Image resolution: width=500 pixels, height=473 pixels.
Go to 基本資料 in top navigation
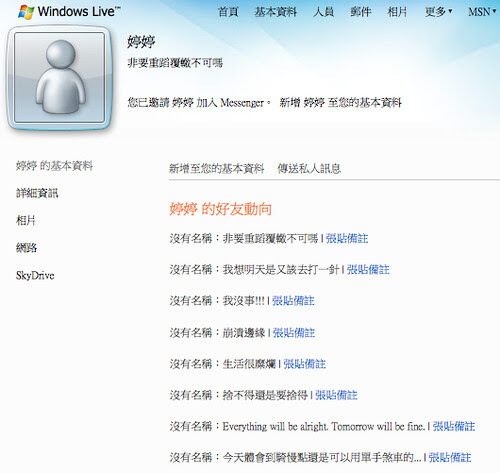pos(275,12)
